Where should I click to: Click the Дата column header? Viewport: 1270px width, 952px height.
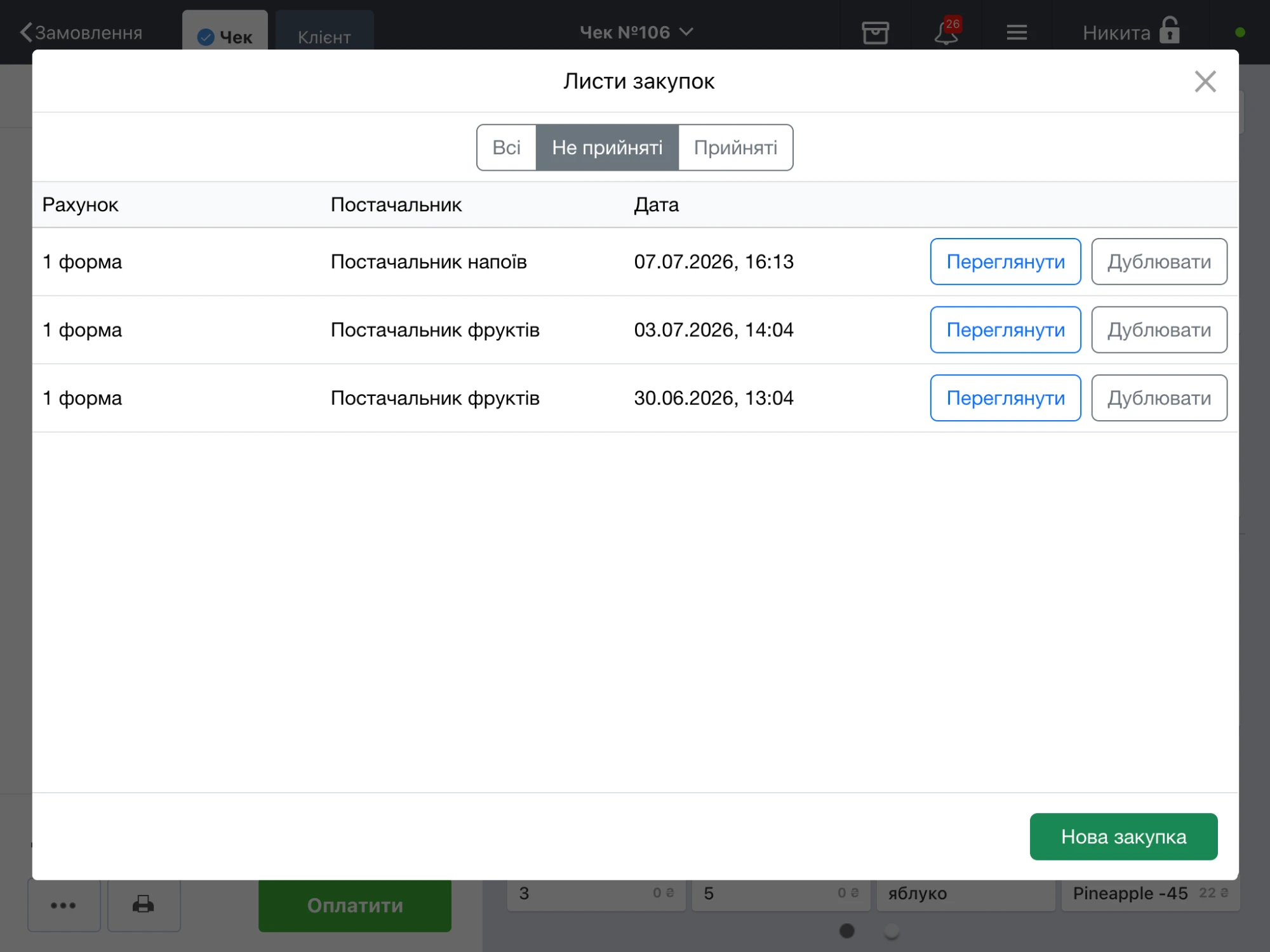point(656,205)
